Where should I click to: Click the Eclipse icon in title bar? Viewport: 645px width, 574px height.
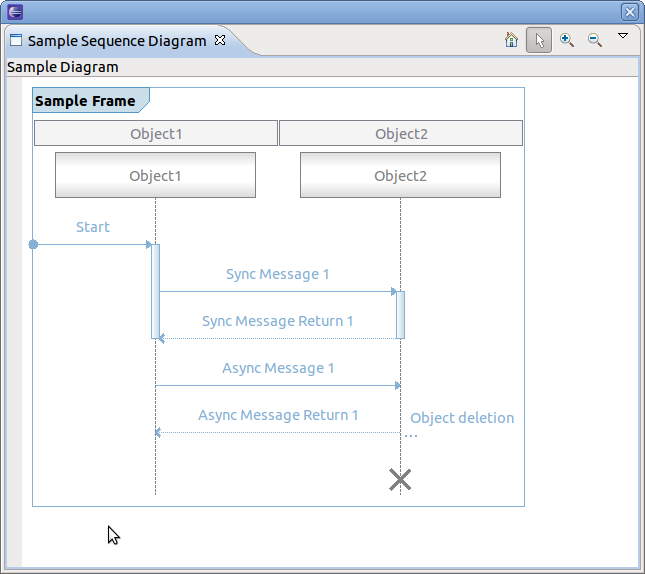click(x=14, y=12)
